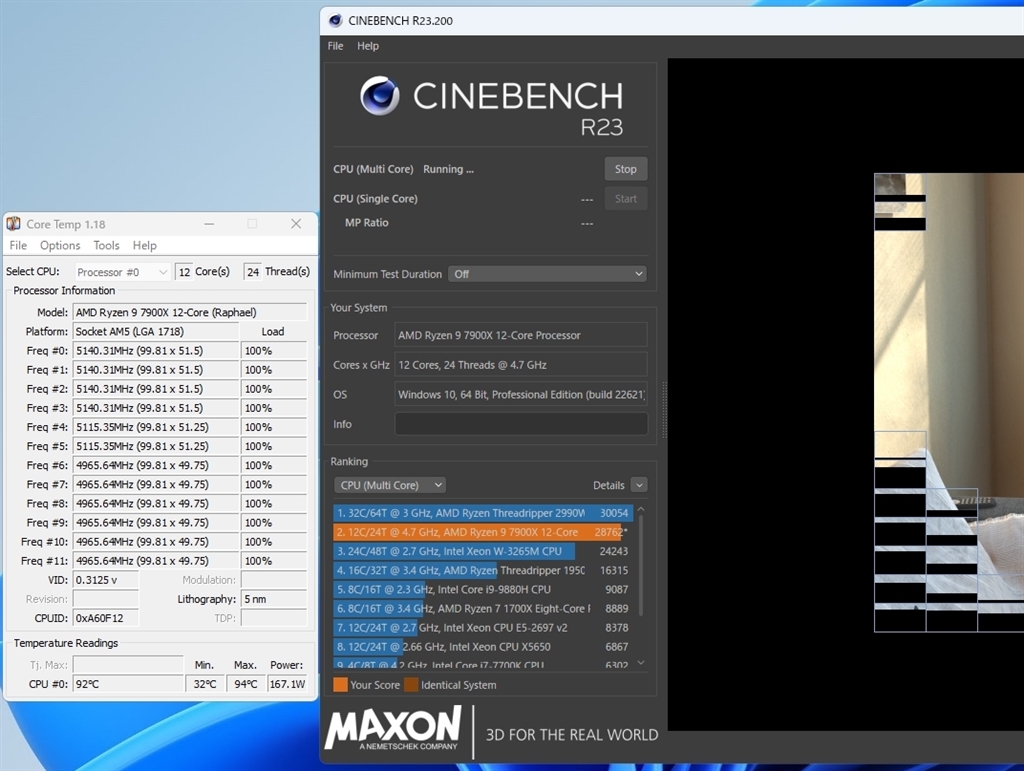Click inside the Info input field
Viewport: 1024px width, 771px height.
pyautogui.click(x=520, y=424)
